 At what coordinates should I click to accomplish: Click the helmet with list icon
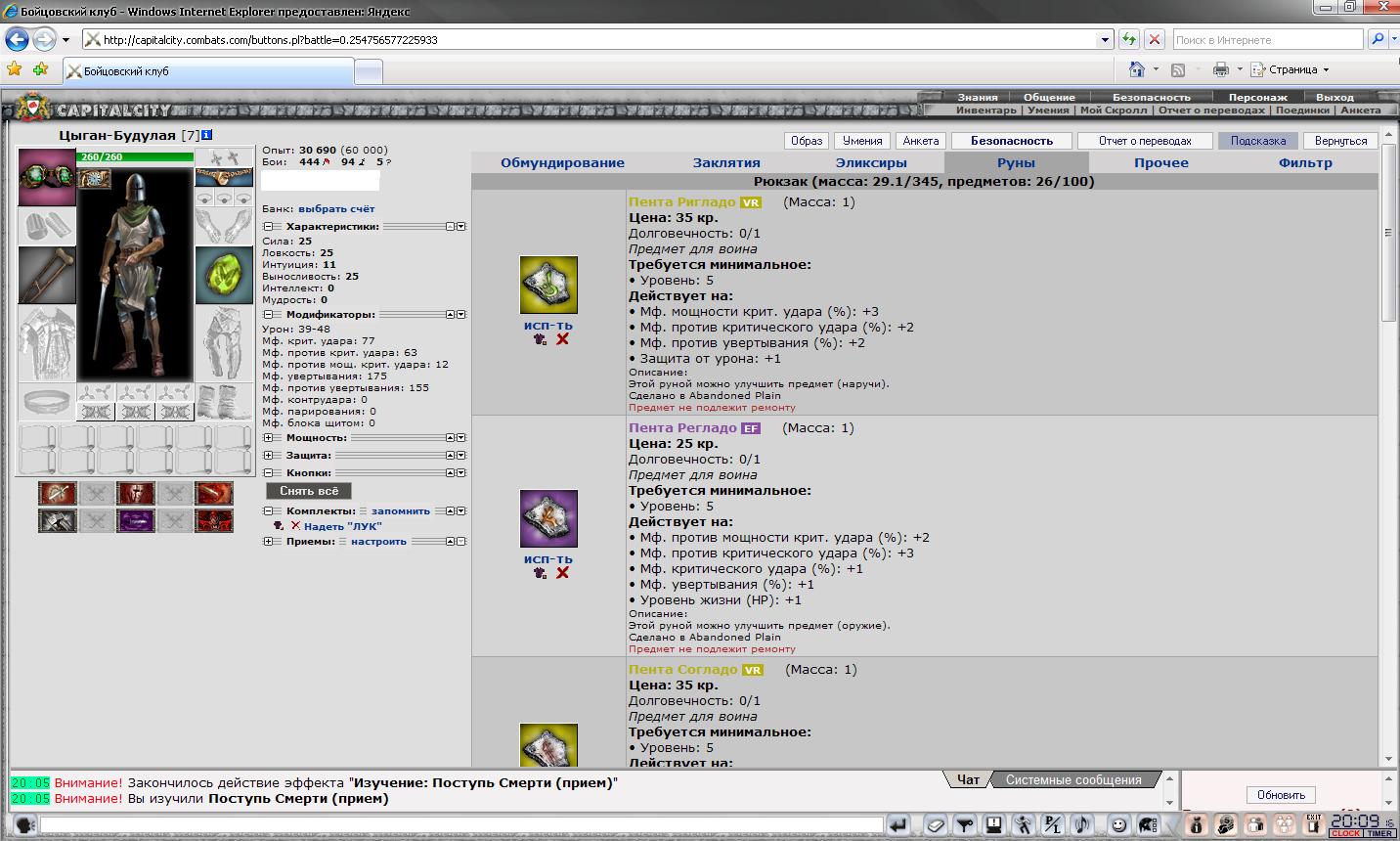coord(1149,824)
